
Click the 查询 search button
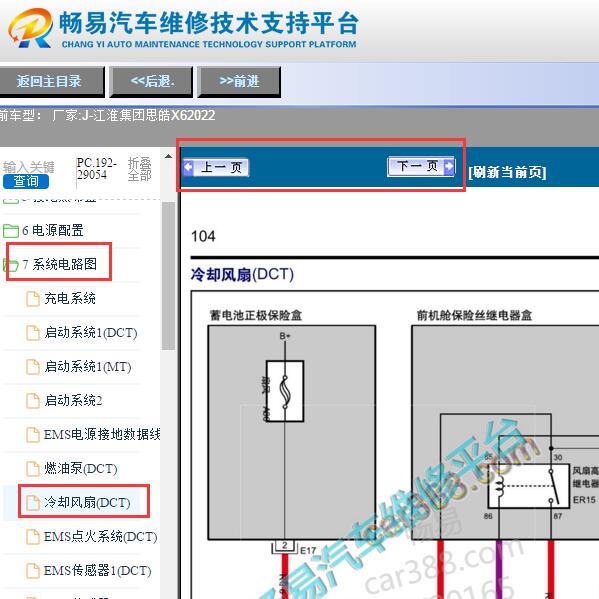pyautogui.click(x=26, y=181)
